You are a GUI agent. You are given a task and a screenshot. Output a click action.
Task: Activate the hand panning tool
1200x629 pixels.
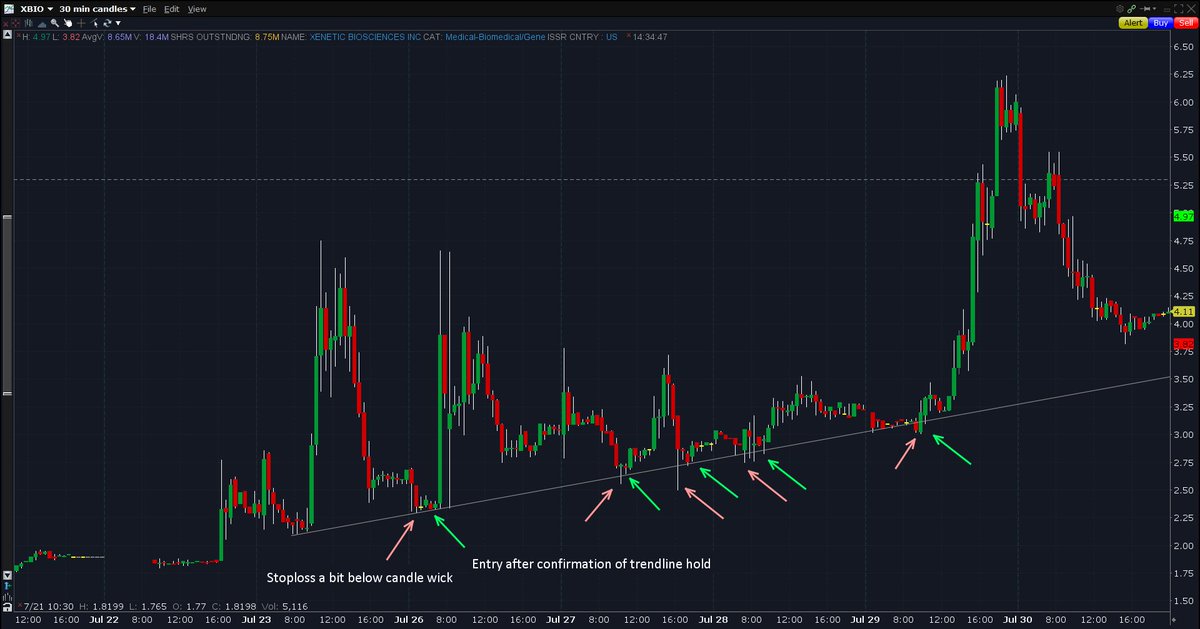69,23
